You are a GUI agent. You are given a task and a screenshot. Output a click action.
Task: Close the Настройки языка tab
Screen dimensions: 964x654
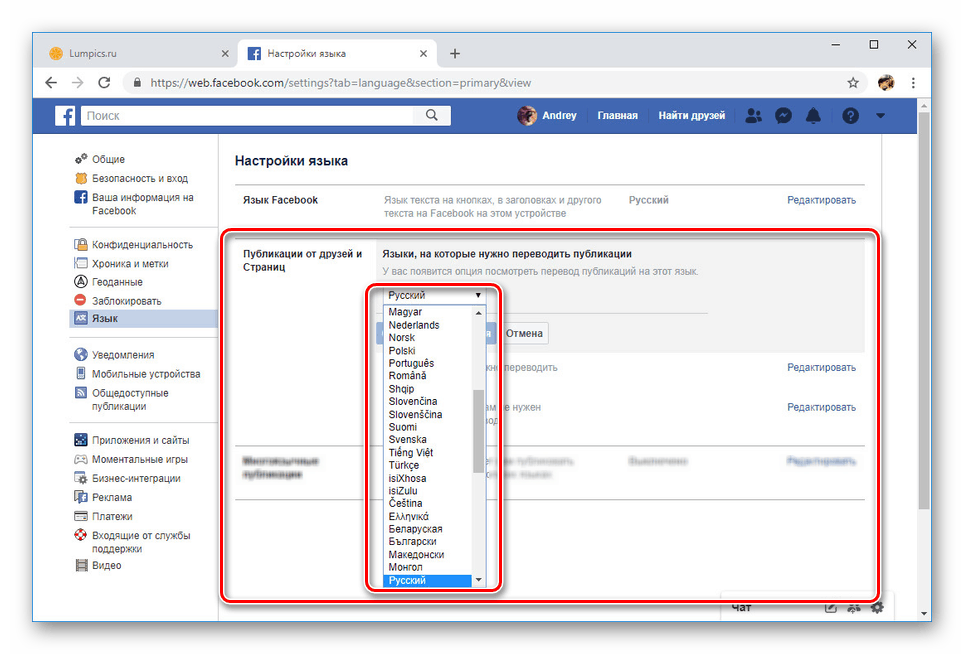[x=424, y=53]
